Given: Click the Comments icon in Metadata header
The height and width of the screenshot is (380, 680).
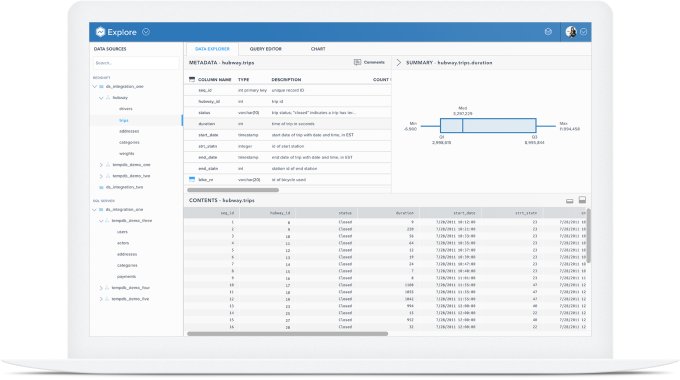Looking at the screenshot, I should (x=357, y=62).
